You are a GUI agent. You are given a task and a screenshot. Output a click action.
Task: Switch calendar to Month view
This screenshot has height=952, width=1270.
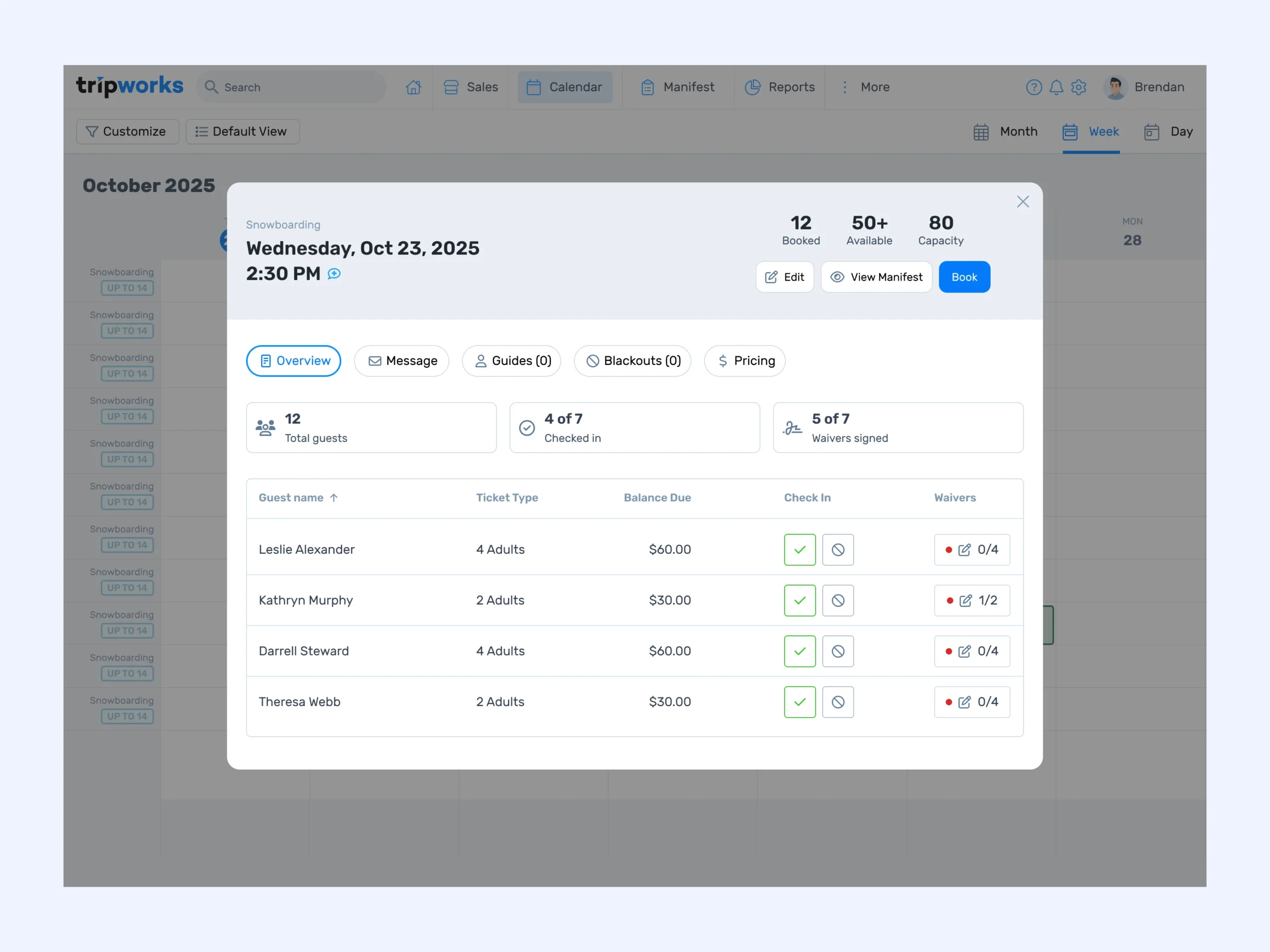click(x=1006, y=131)
